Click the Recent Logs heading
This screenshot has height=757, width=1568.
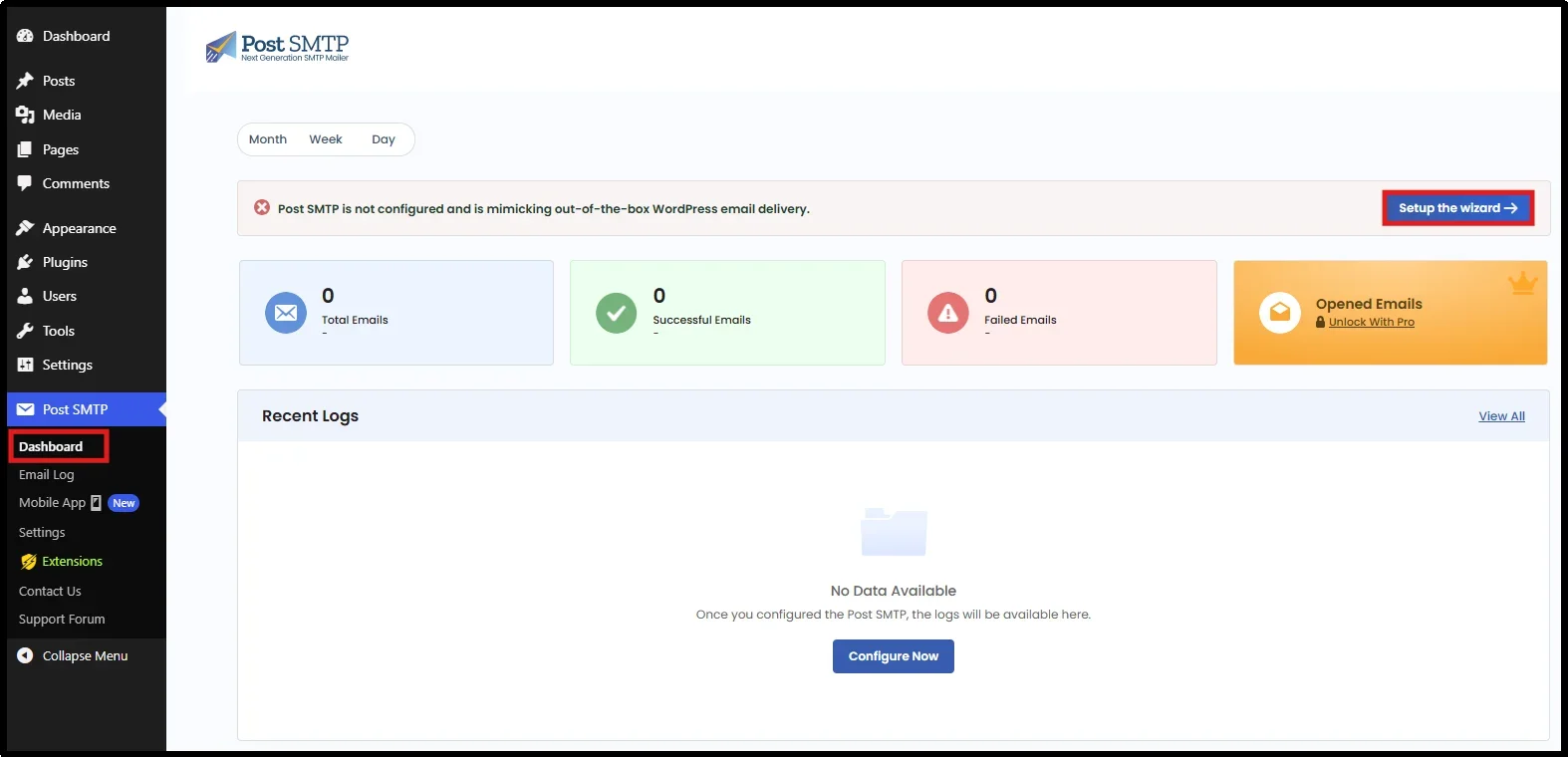pyautogui.click(x=310, y=416)
